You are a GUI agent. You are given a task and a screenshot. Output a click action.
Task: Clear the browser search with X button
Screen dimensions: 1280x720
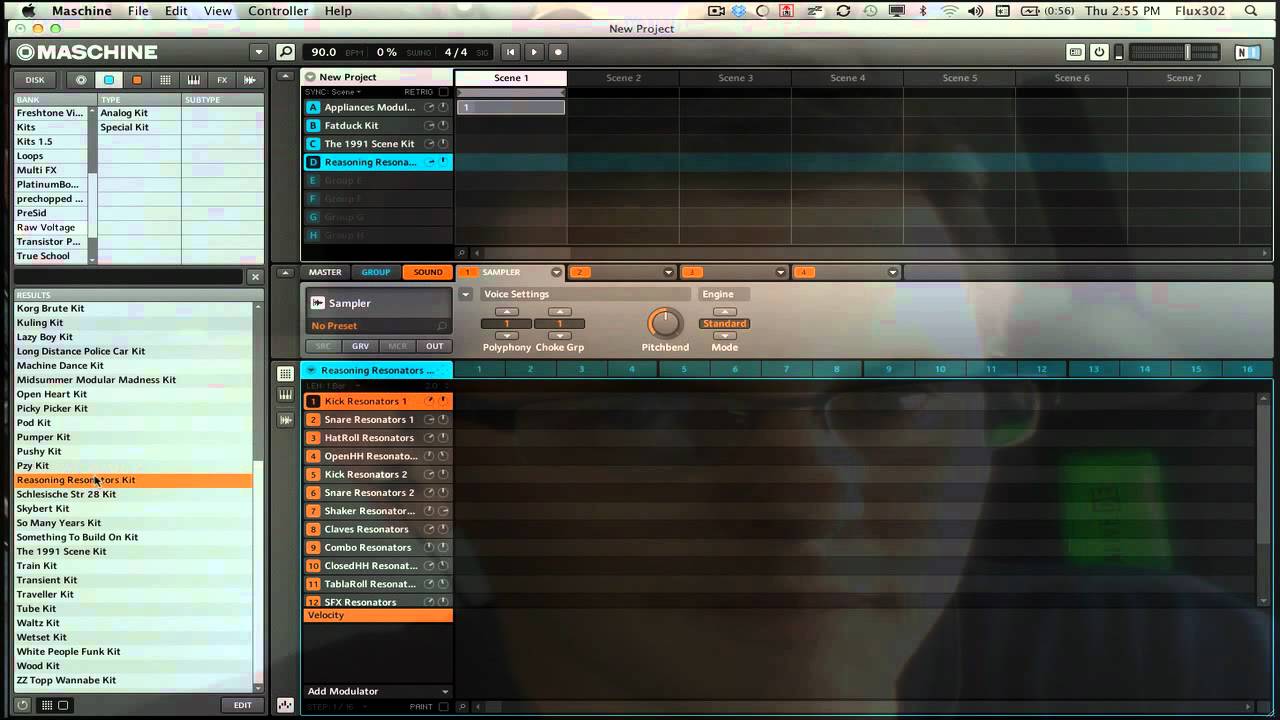[255, 277]
